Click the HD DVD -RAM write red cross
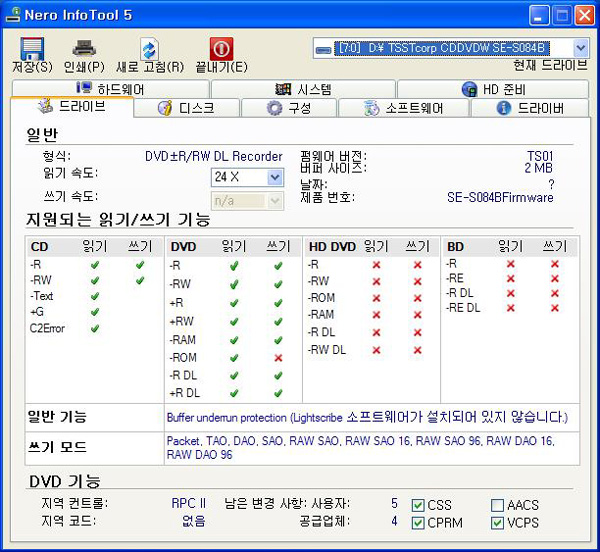 (417, 314)
